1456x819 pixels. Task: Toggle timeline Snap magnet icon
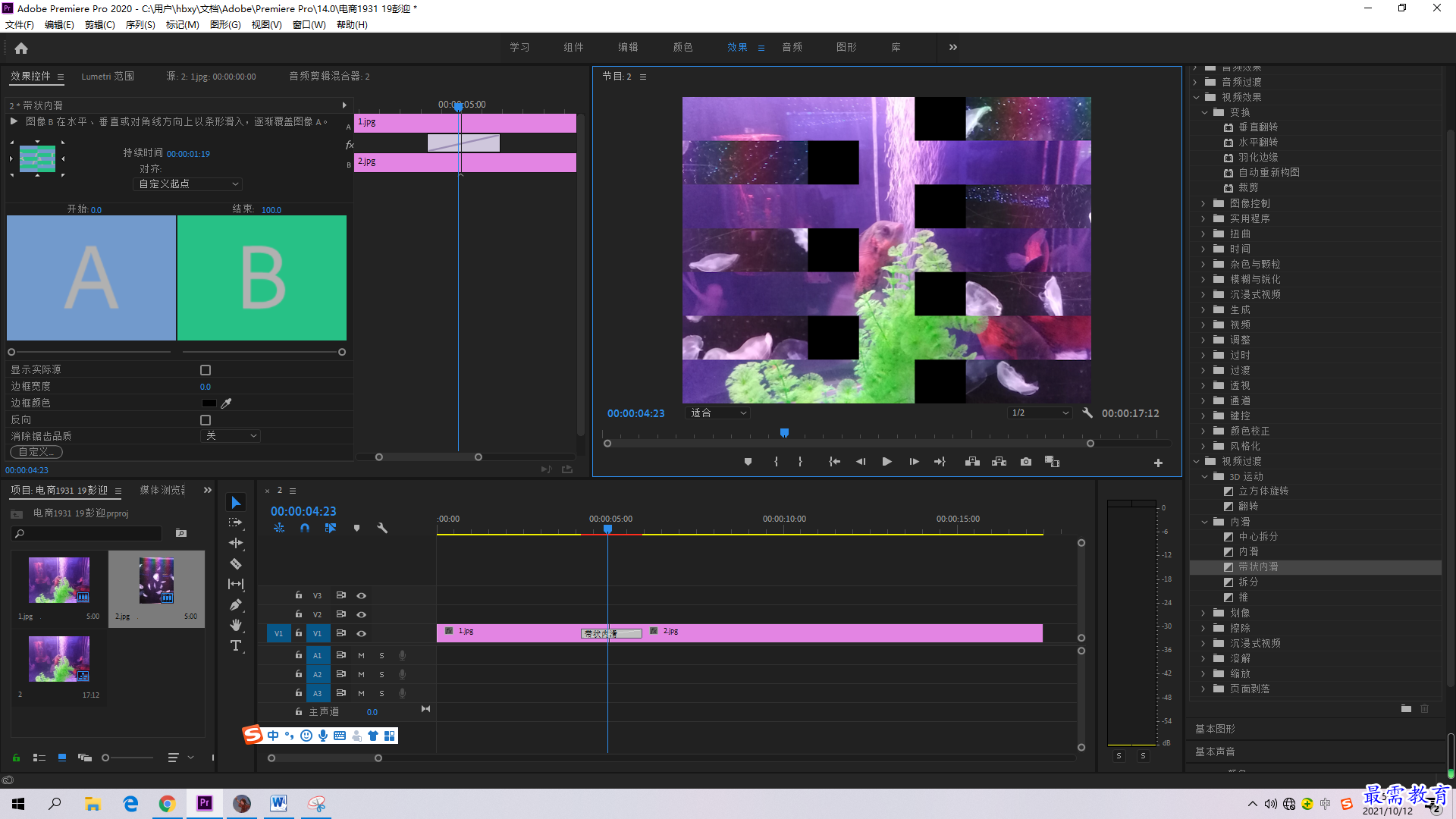point(304,528)
